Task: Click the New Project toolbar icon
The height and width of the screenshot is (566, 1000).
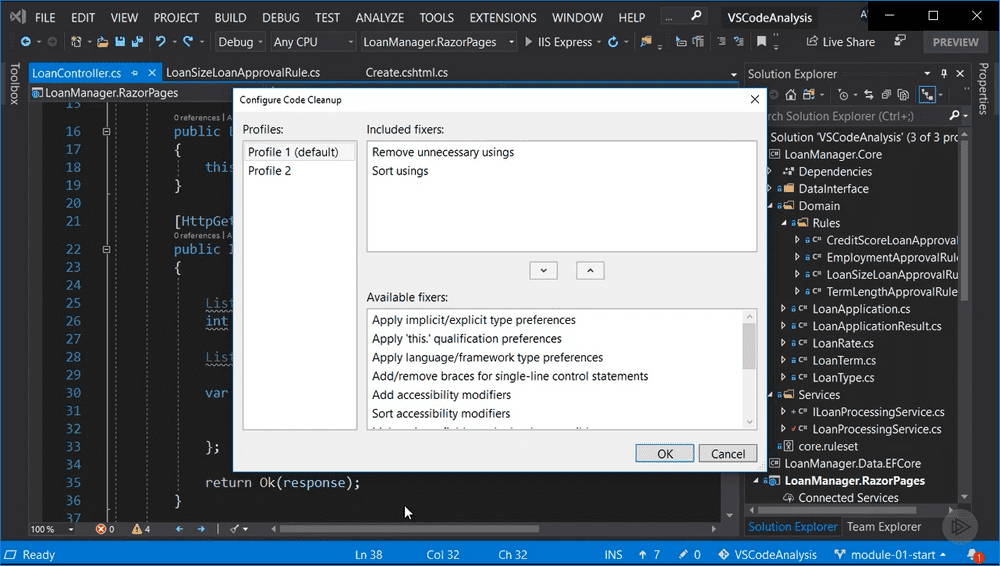Action: (x=76, y=42)
